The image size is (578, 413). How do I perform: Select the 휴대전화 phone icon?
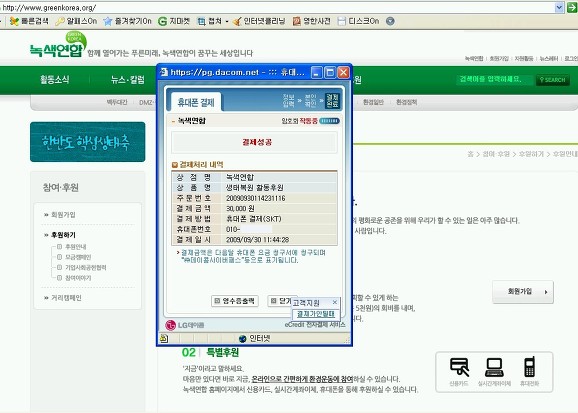[x=529, y=371]
